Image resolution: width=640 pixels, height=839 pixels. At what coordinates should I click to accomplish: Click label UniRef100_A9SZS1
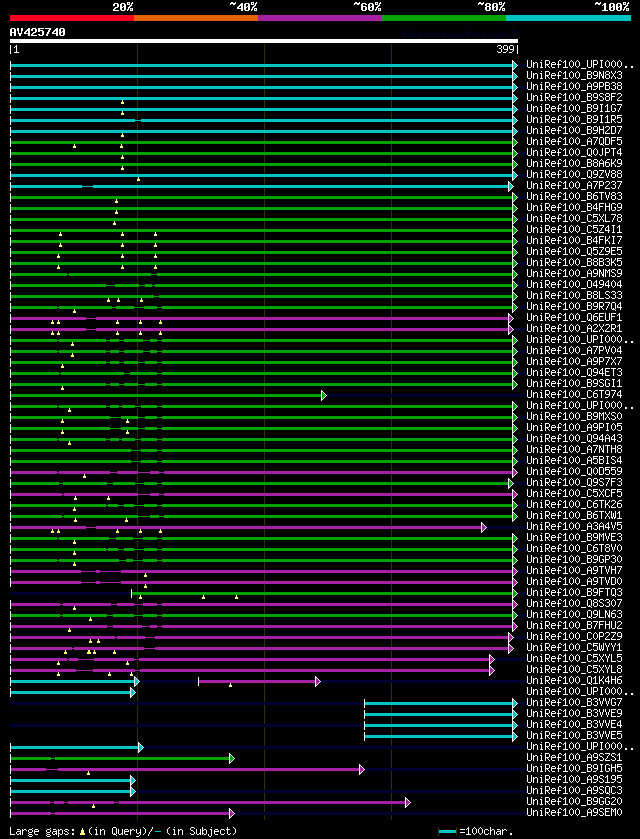[574, 757]
